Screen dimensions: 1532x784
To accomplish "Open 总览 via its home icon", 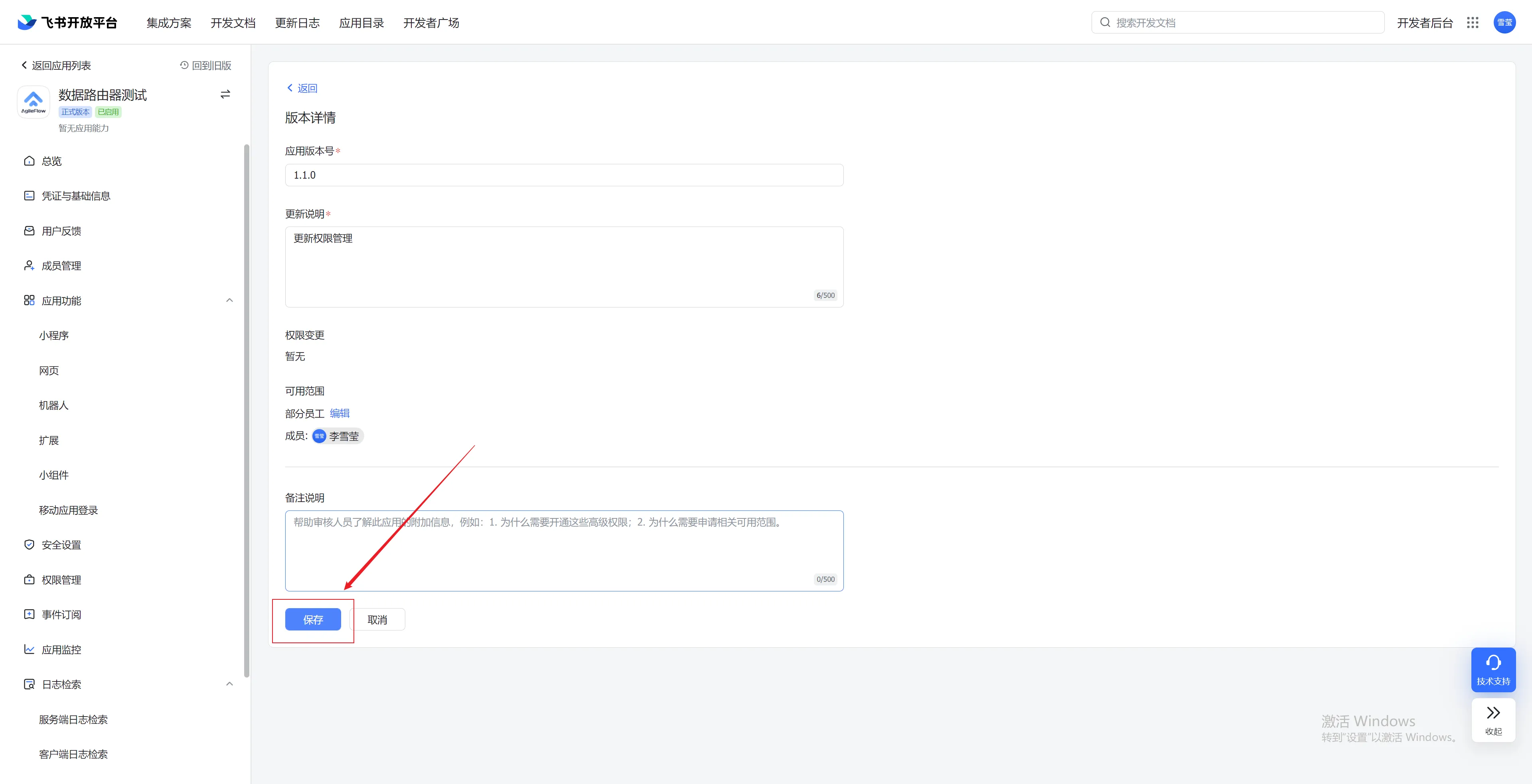I will click(x=29, y=161).
